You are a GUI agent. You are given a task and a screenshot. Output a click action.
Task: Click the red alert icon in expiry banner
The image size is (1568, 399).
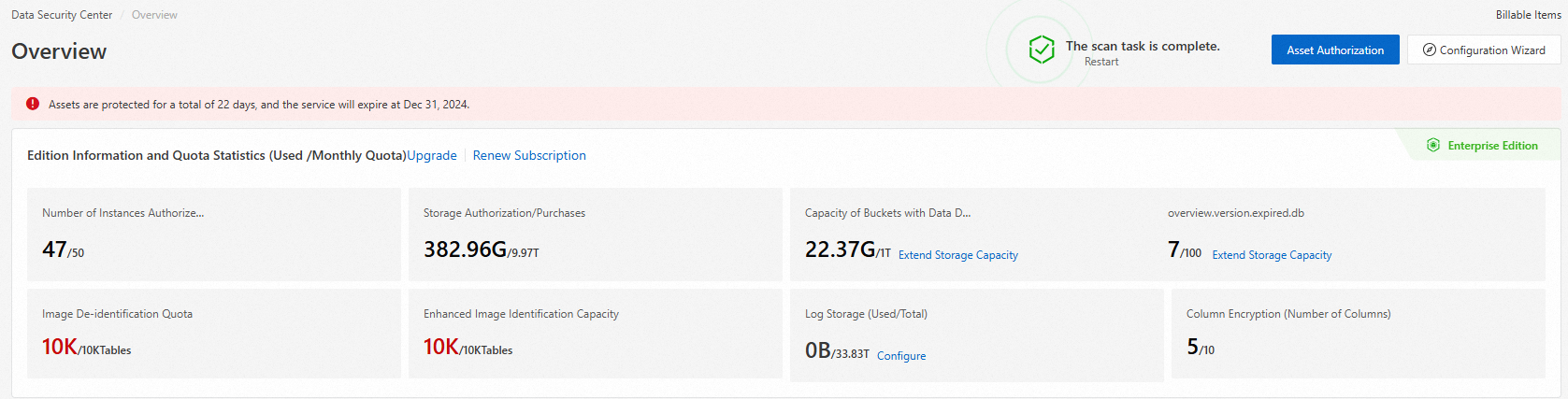tap(33, 104)
